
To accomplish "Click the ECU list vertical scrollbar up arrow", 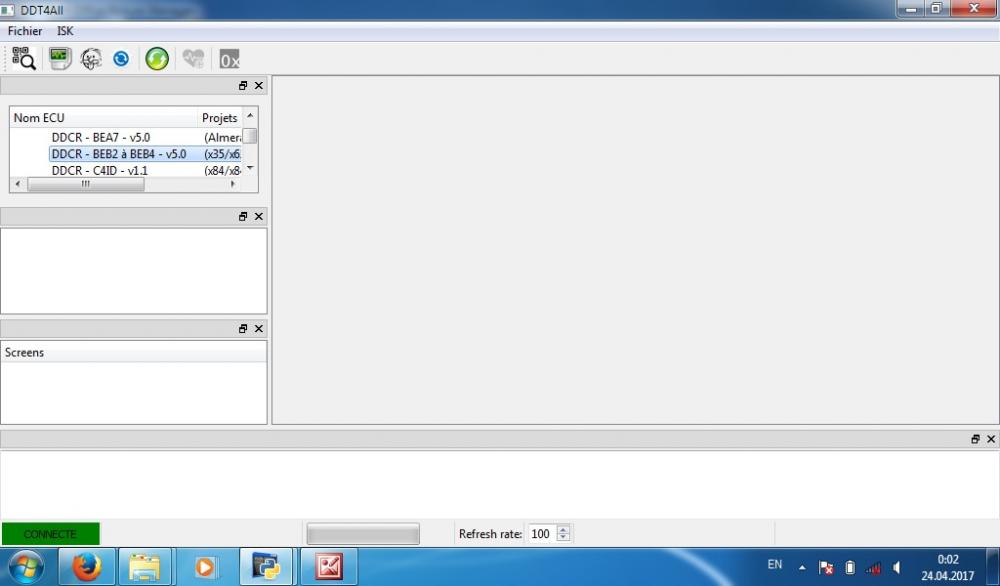I will point(250,115).
